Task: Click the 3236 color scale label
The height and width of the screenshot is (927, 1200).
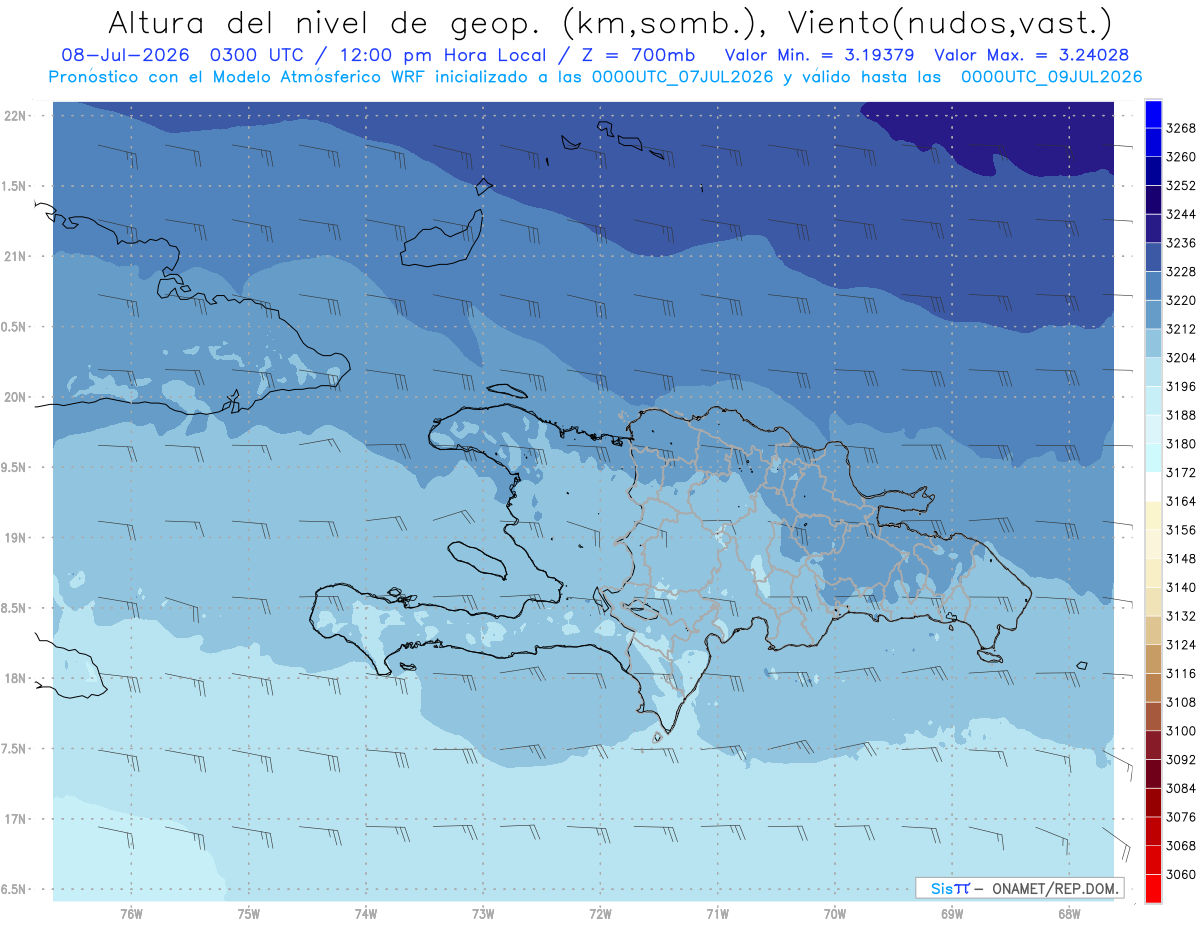Action: 1181,243
